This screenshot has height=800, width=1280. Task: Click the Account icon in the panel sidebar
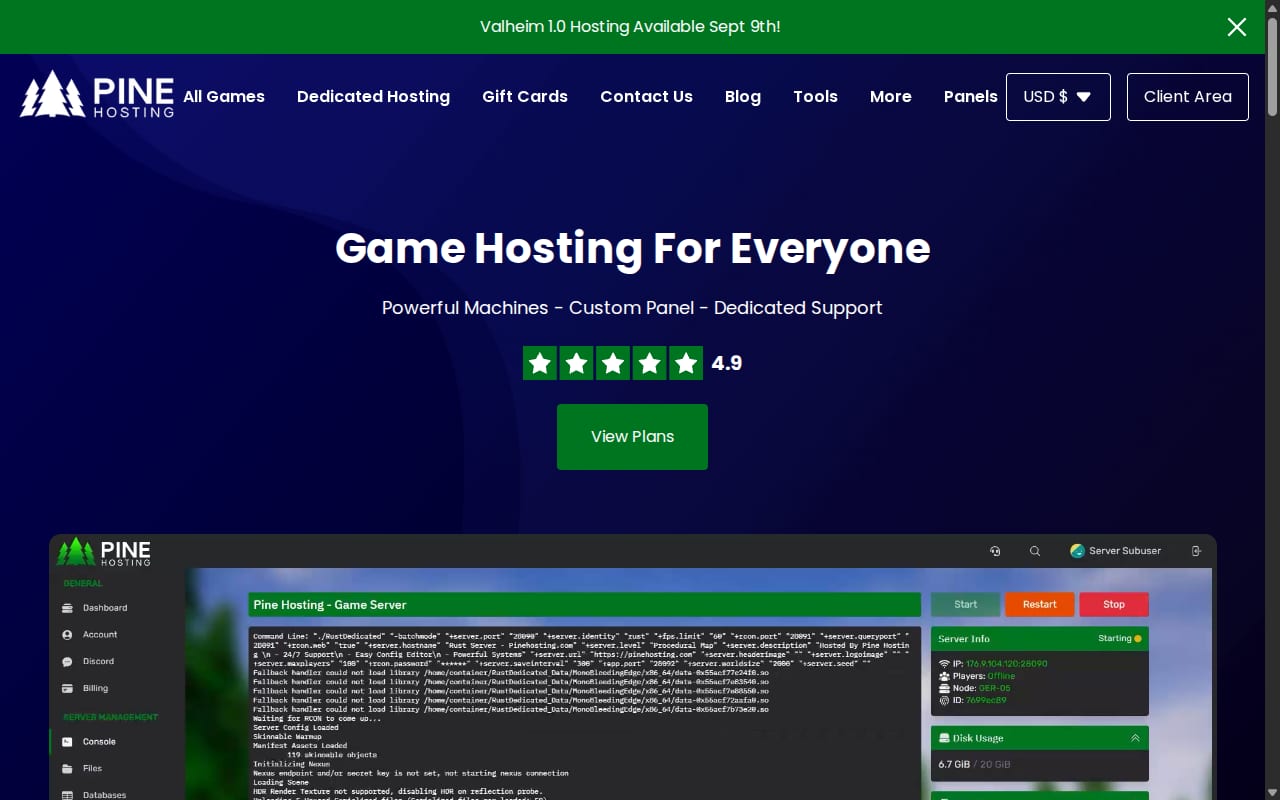pyautogui.click(x=67, y=635)
